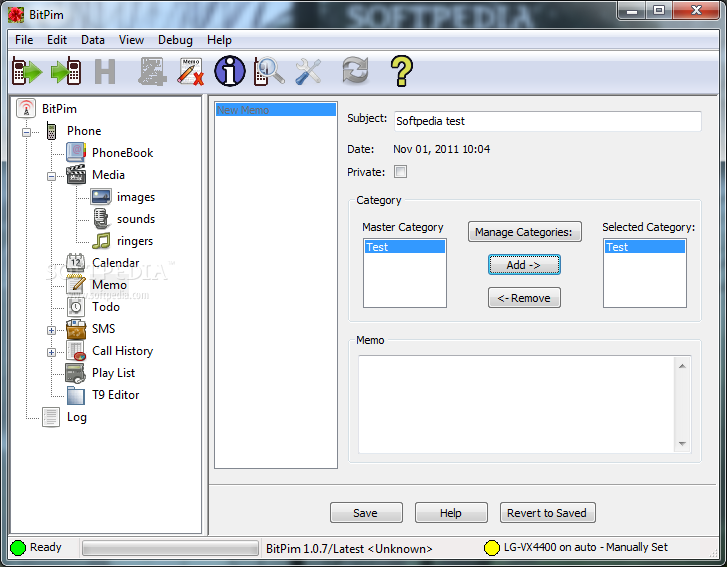The height and width of the screenshot is (567, 727).
Task: Select the PhoneBook tree label
Action: 122,153
